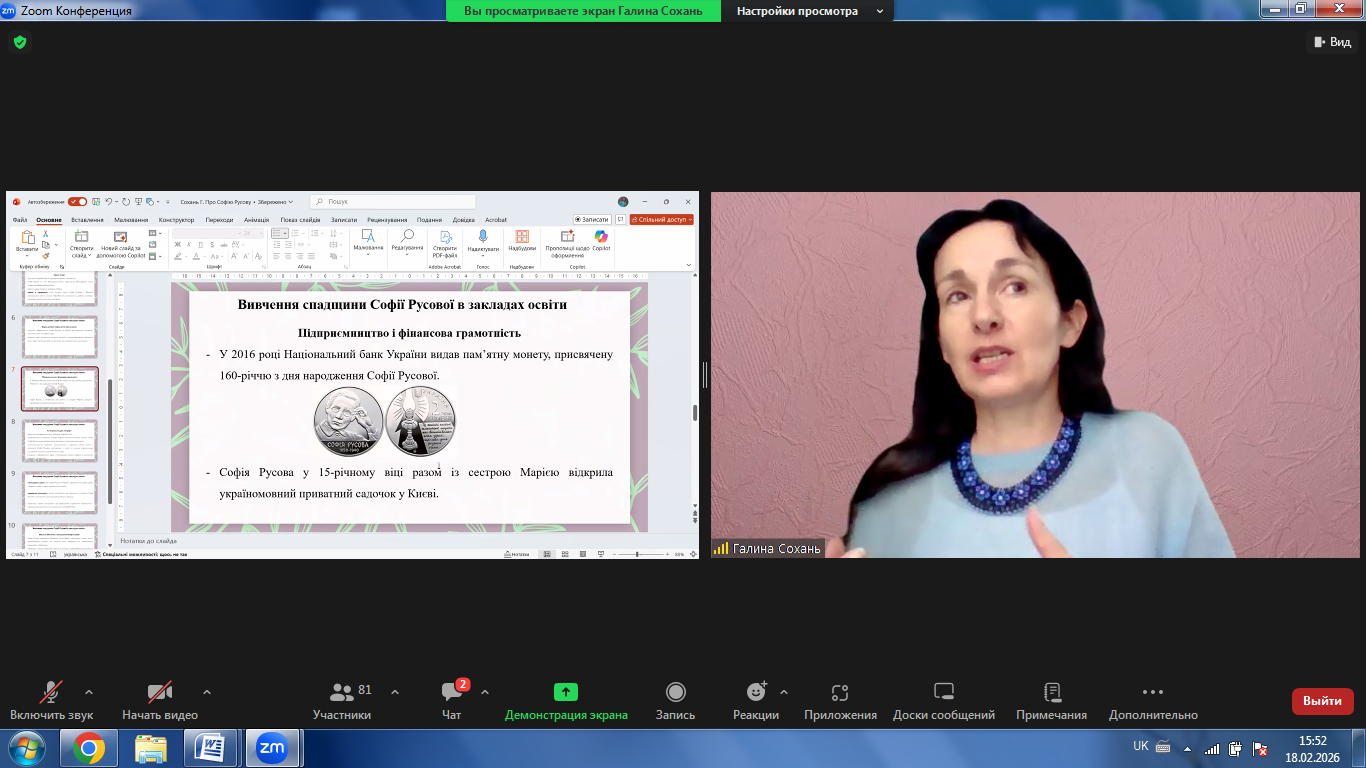Open the Чат chat panel

(x=452, y=692)
